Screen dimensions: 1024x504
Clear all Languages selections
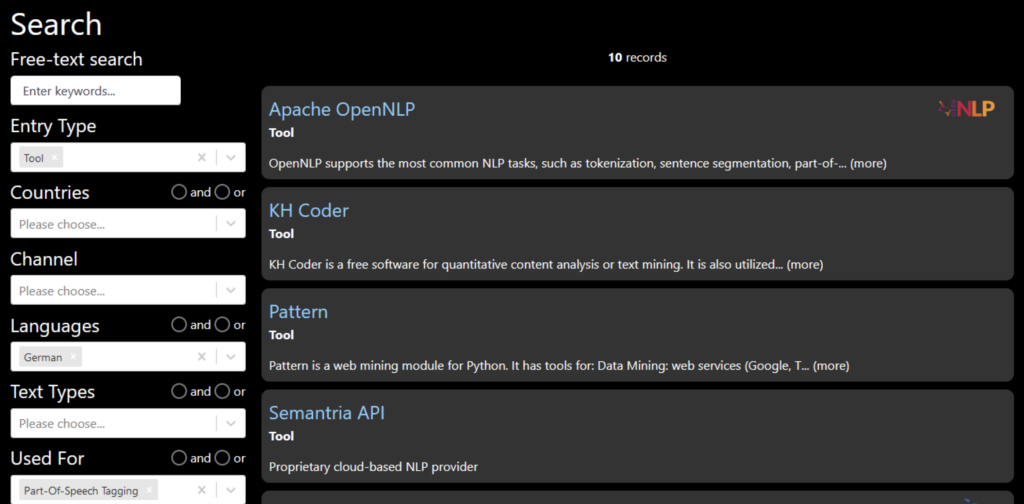click(202, 356)
